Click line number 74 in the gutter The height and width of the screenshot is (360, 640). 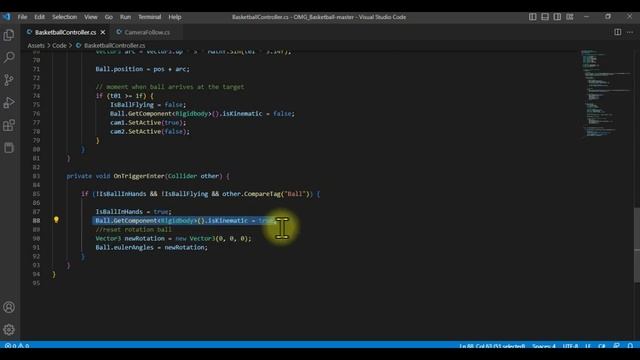point(36,96)
